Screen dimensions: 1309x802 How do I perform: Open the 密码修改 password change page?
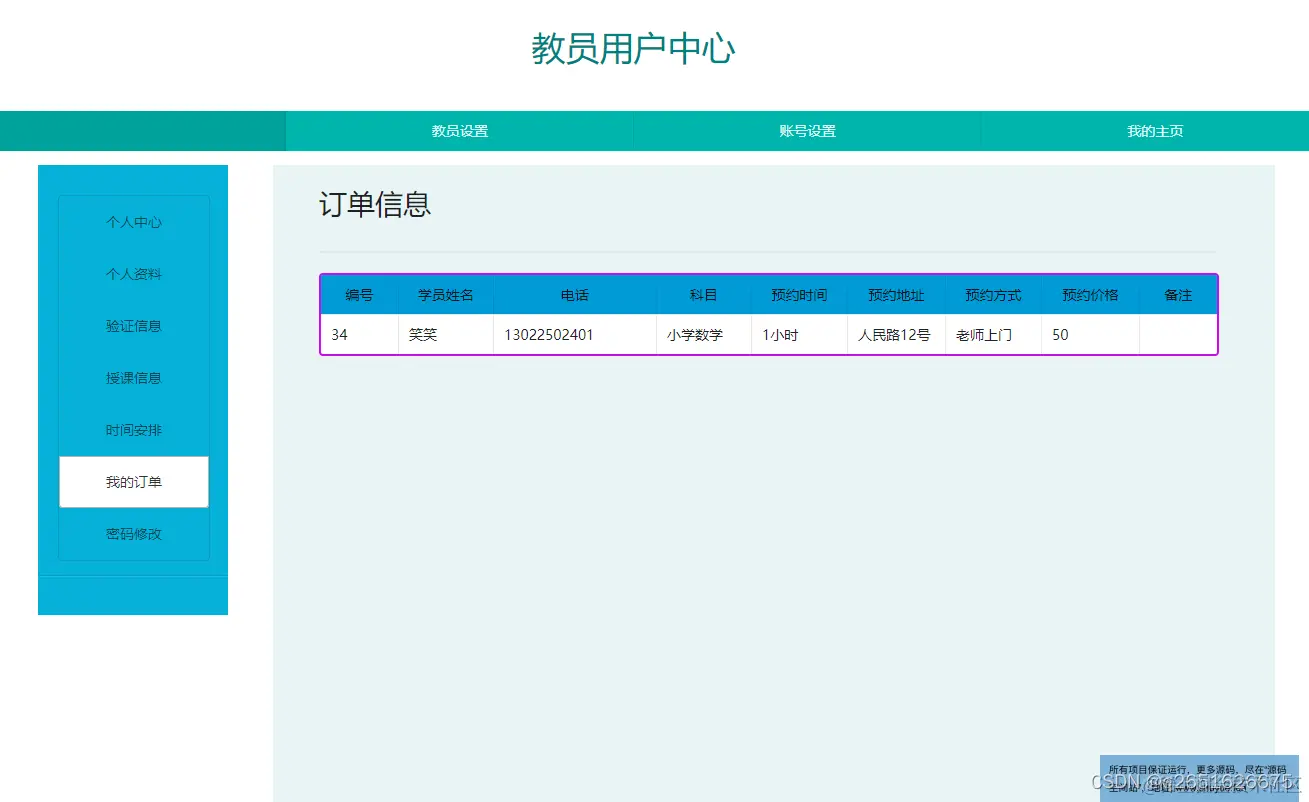[134, 533]
